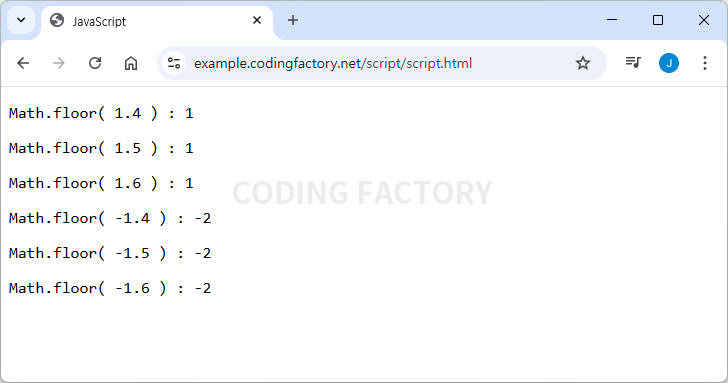Open a new tab with plus button

click(x=292, y=20)
